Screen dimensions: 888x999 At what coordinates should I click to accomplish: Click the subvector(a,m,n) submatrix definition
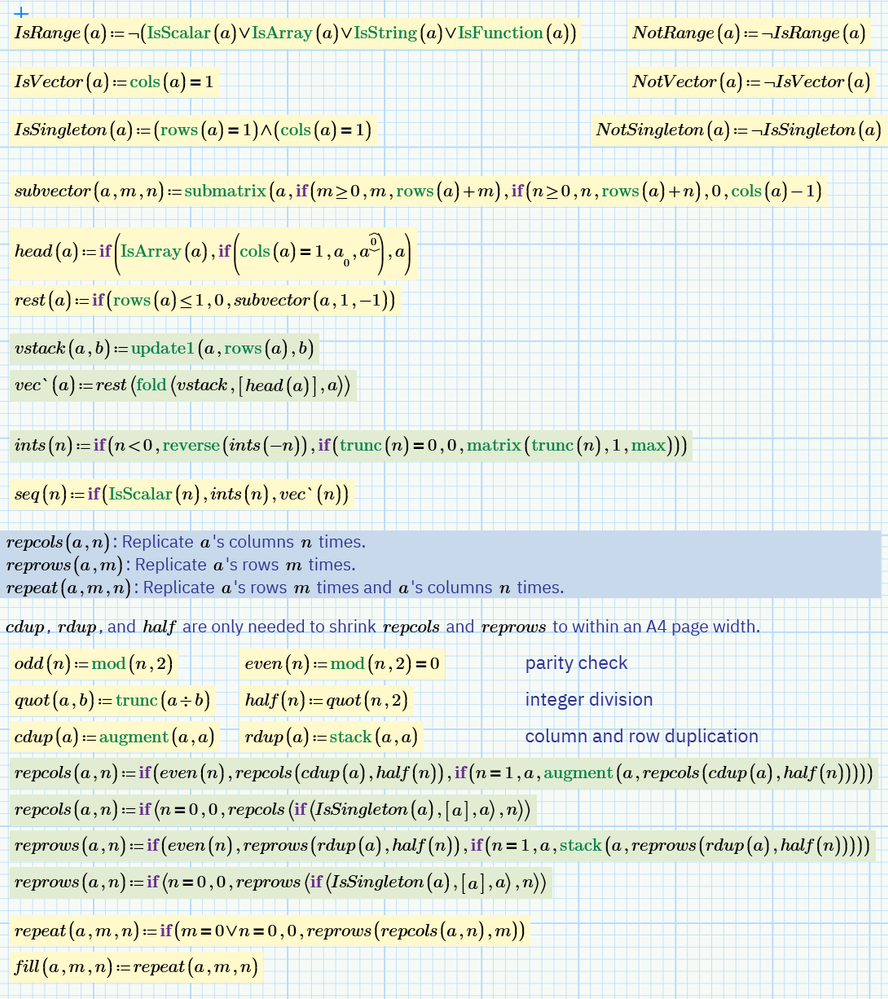419,191
